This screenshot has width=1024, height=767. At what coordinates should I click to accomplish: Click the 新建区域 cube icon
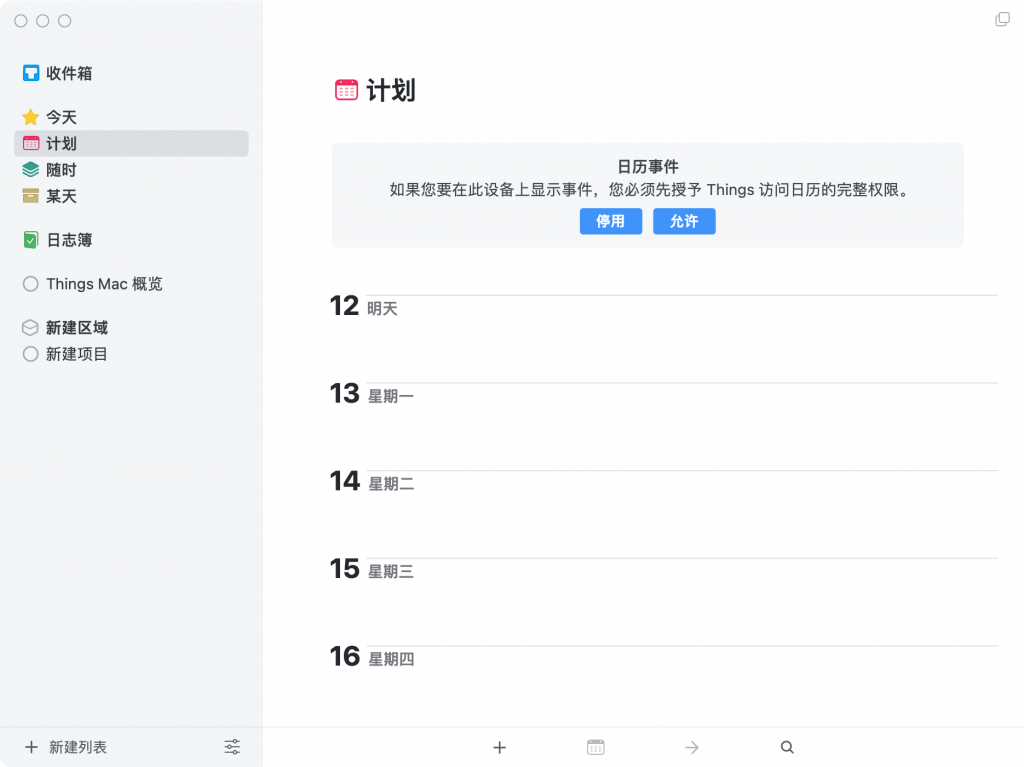pyautogui.click(x=30, y=327)
